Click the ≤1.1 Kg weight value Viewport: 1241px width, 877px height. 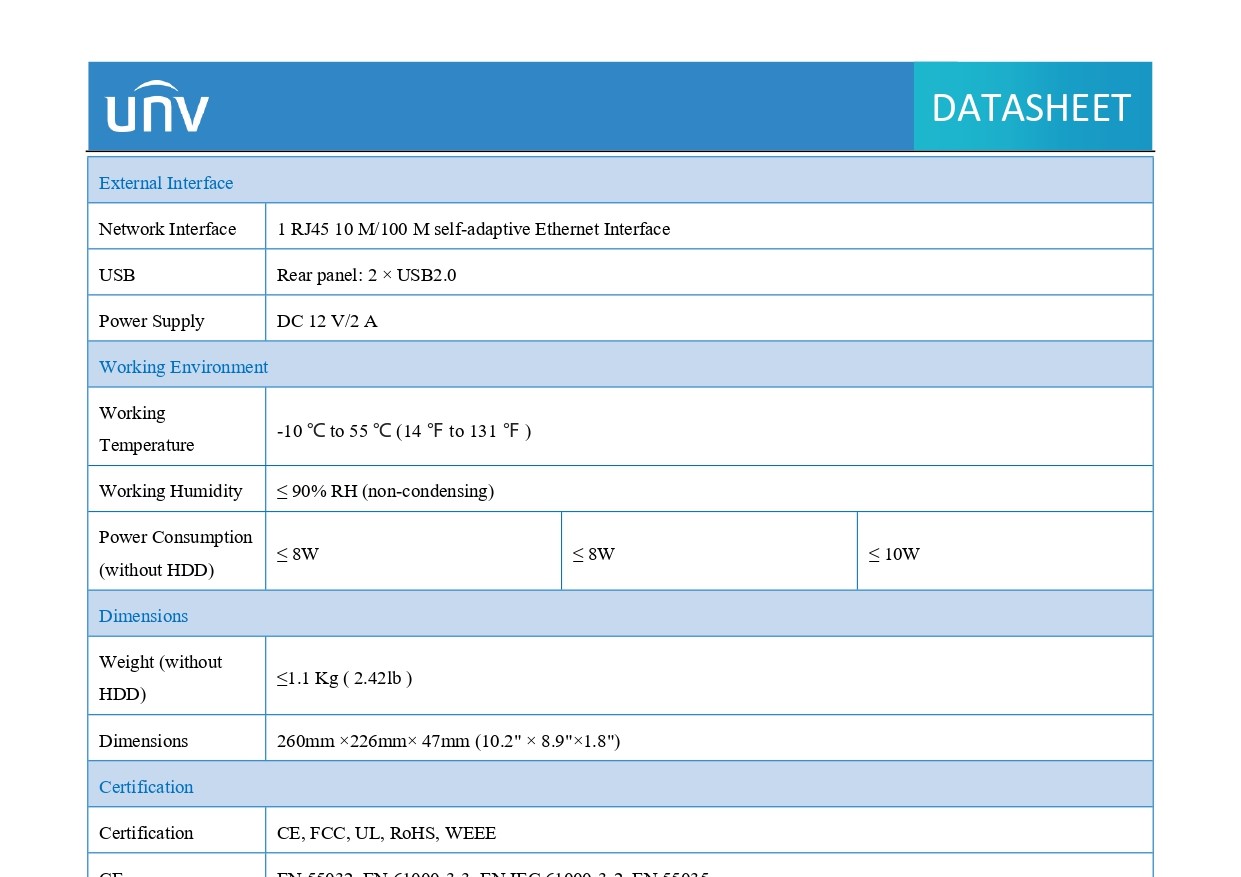click(x=344, y=678)
